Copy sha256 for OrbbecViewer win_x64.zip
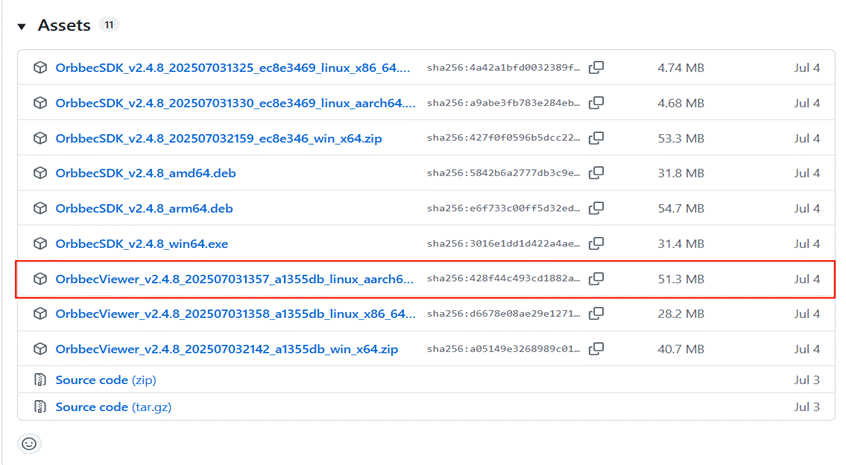 (x=596, y=349)
